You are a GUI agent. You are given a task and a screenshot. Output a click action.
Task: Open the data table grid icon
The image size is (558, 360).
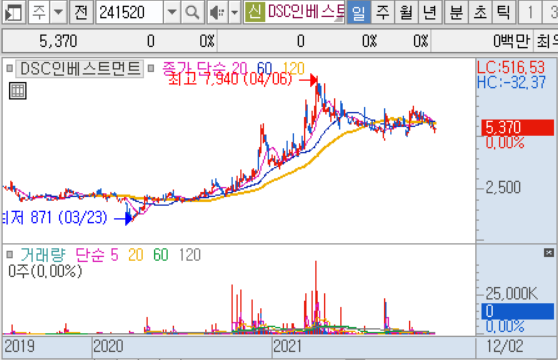coord(17,91)
